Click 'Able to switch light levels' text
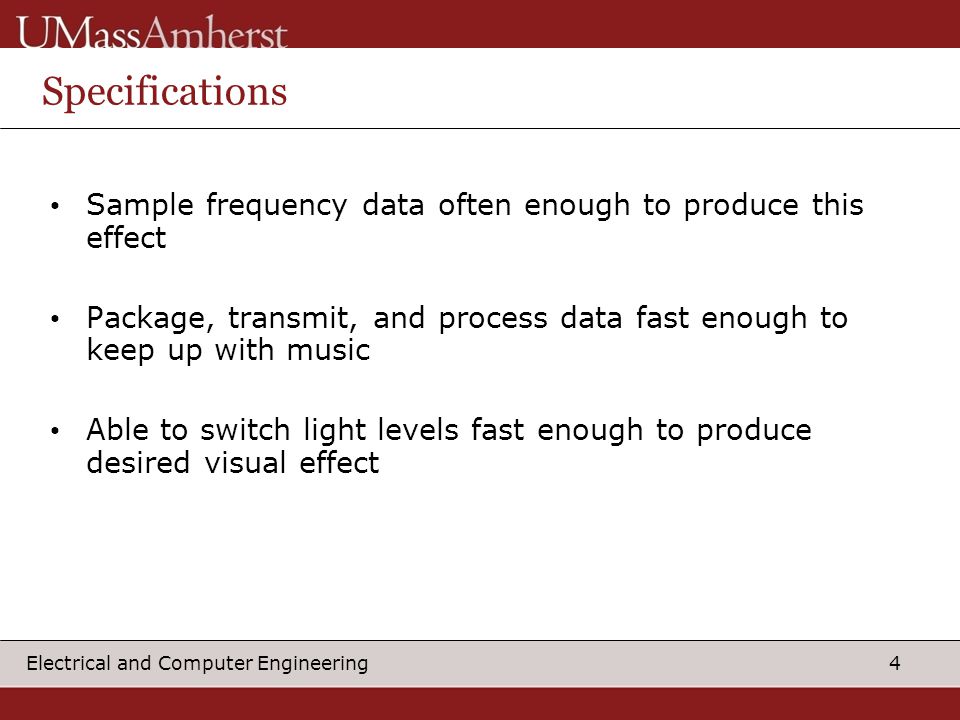 tap(272, 430)
